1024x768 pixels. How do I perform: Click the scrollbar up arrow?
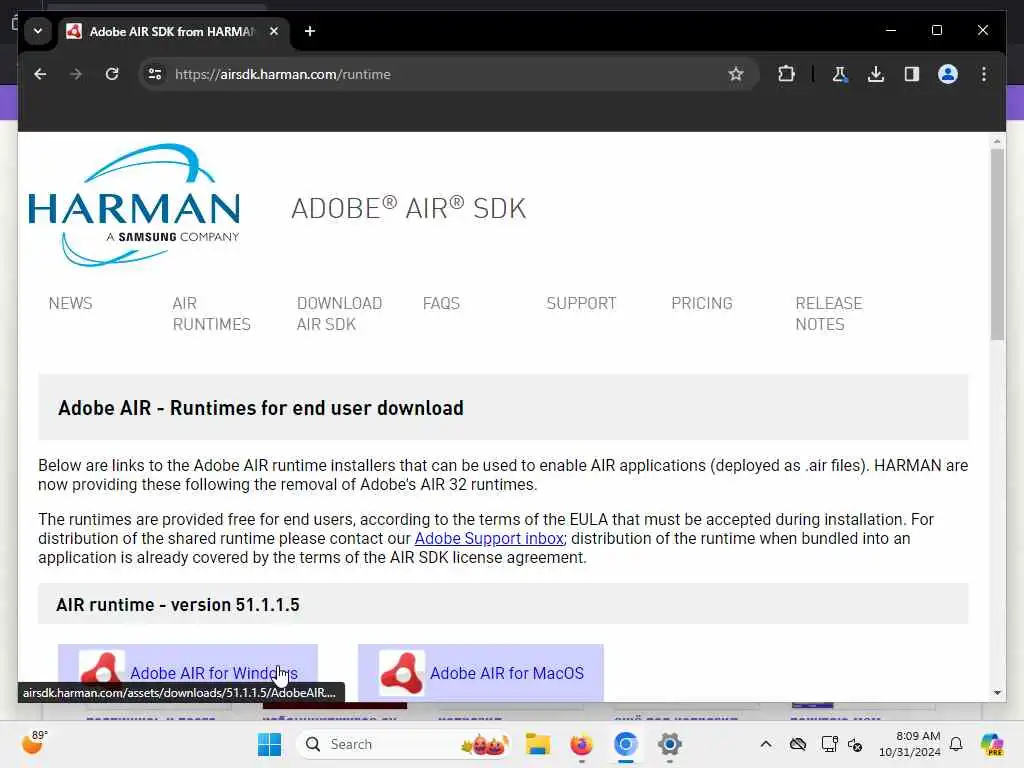[x=997, y=141]
